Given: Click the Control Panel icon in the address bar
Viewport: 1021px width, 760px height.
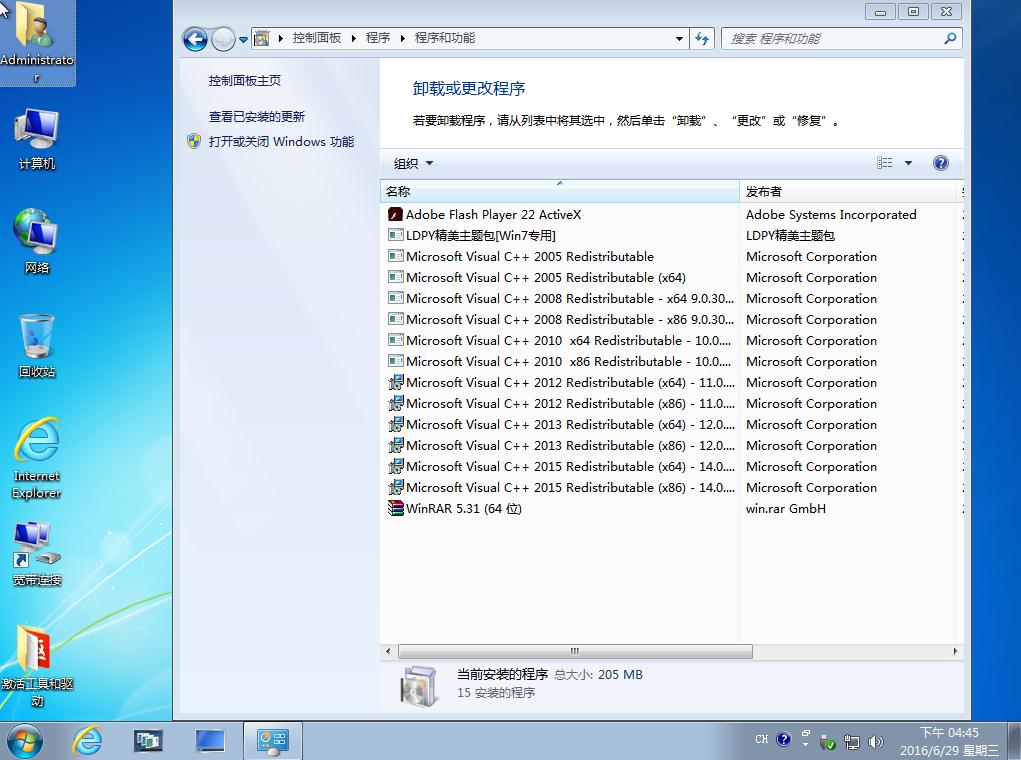Looking at the screenshot, I should point(262,38).
